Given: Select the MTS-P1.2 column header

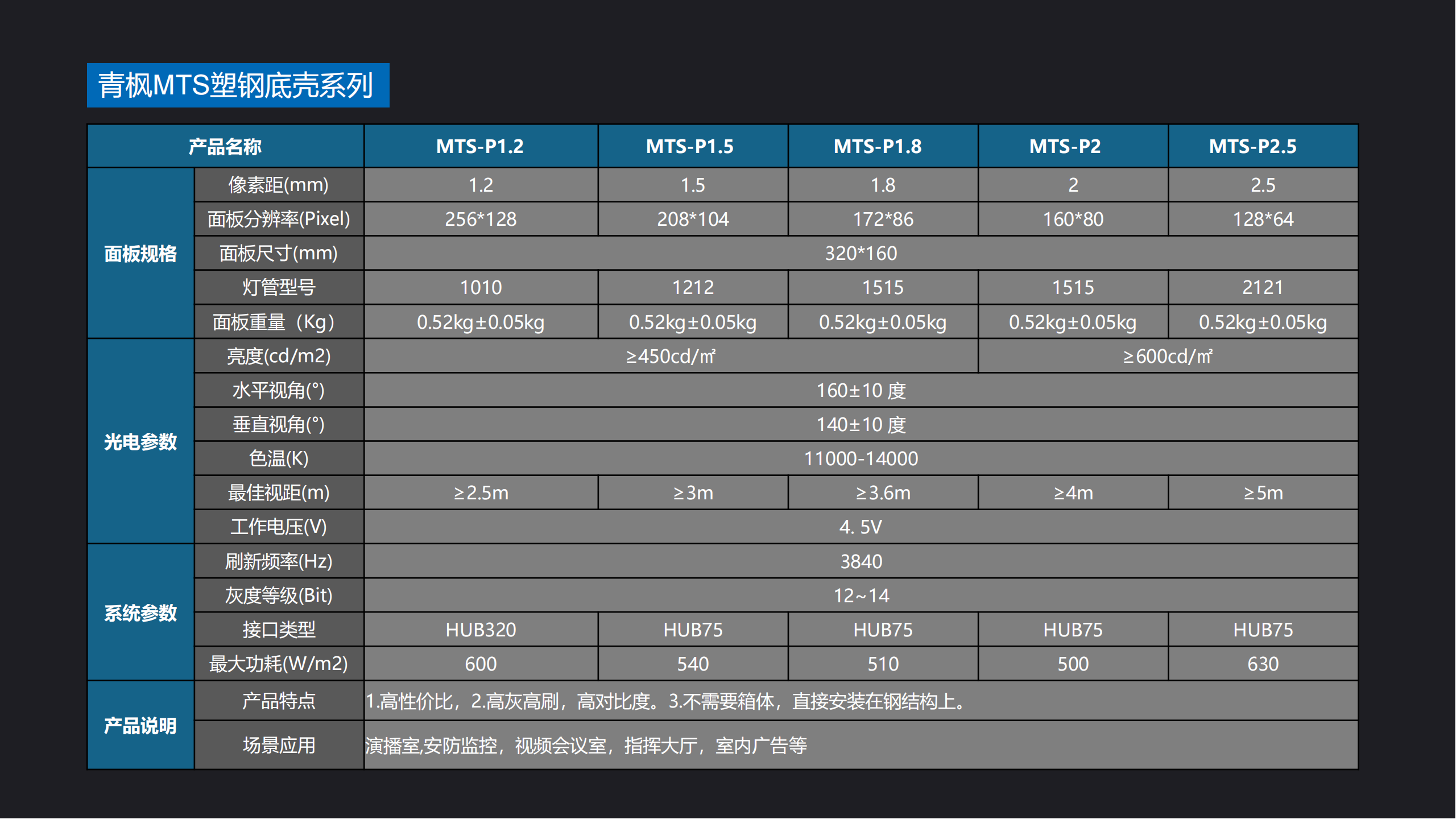Looking at the screenshot, I should pyautogui.click(x=480, y=146).
